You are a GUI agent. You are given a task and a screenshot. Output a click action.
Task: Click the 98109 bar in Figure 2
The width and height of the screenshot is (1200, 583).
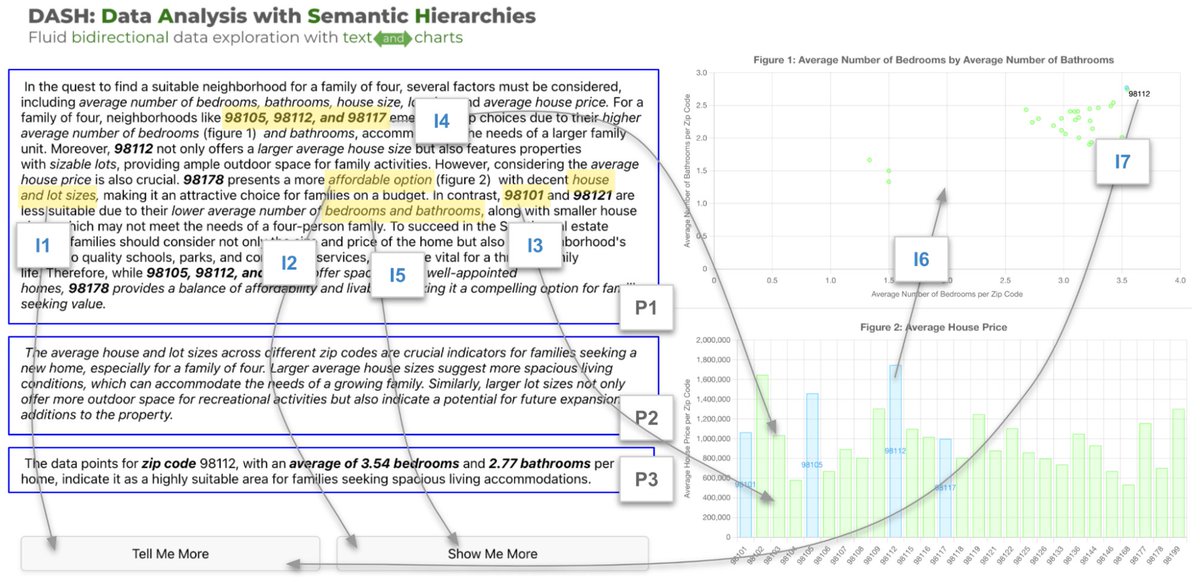(879, 472)
